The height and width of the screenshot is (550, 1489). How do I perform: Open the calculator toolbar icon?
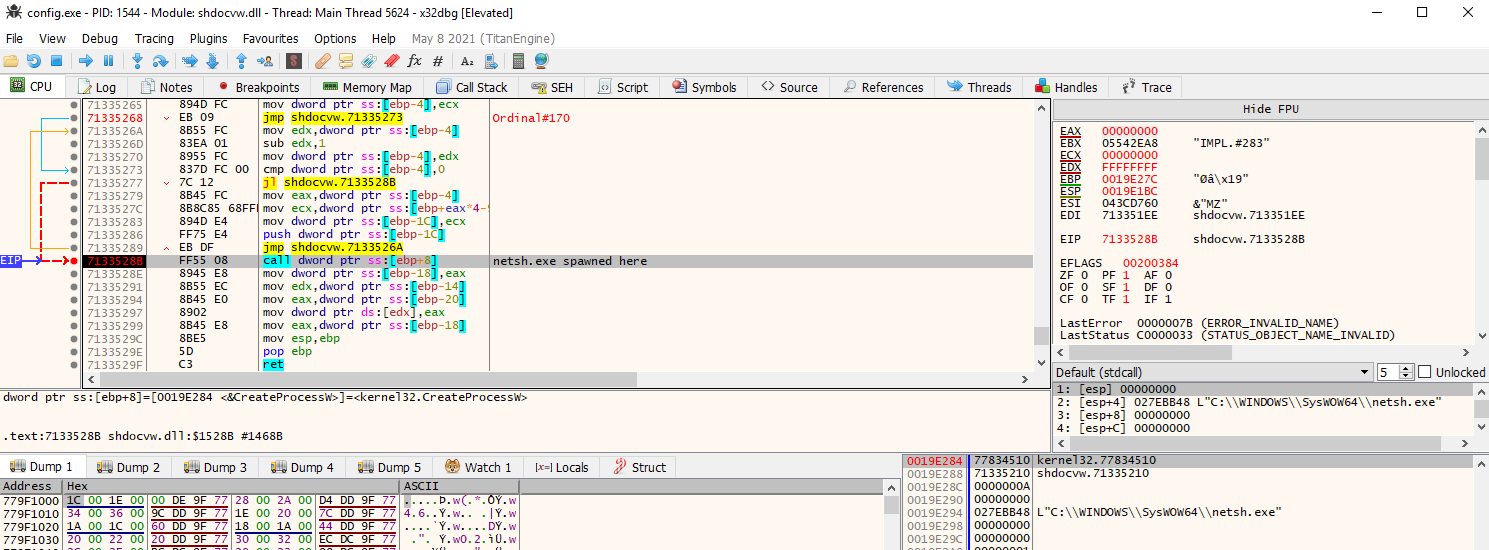(x=519, y=61)
